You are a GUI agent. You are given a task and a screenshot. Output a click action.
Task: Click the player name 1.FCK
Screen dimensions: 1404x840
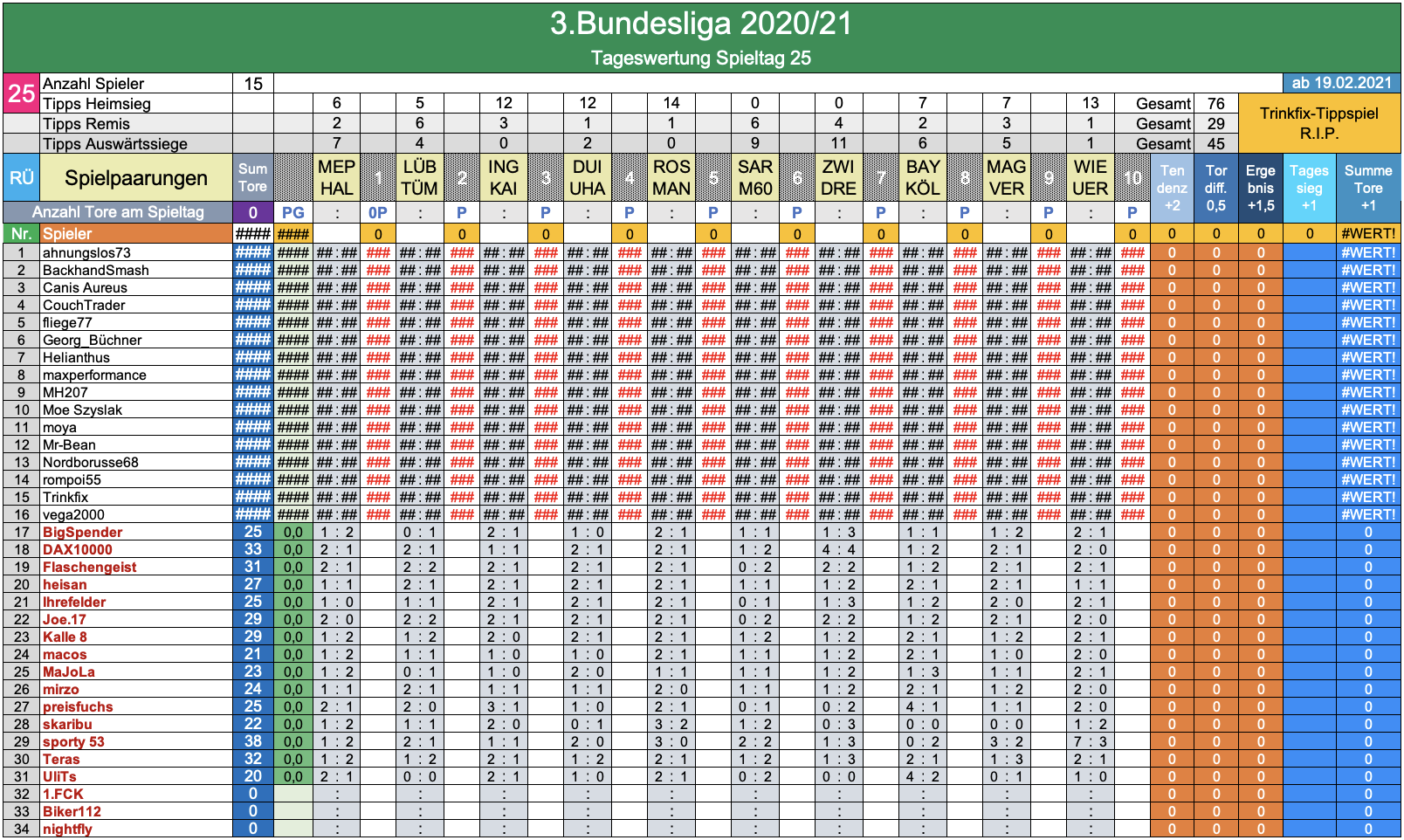point(63,794)
